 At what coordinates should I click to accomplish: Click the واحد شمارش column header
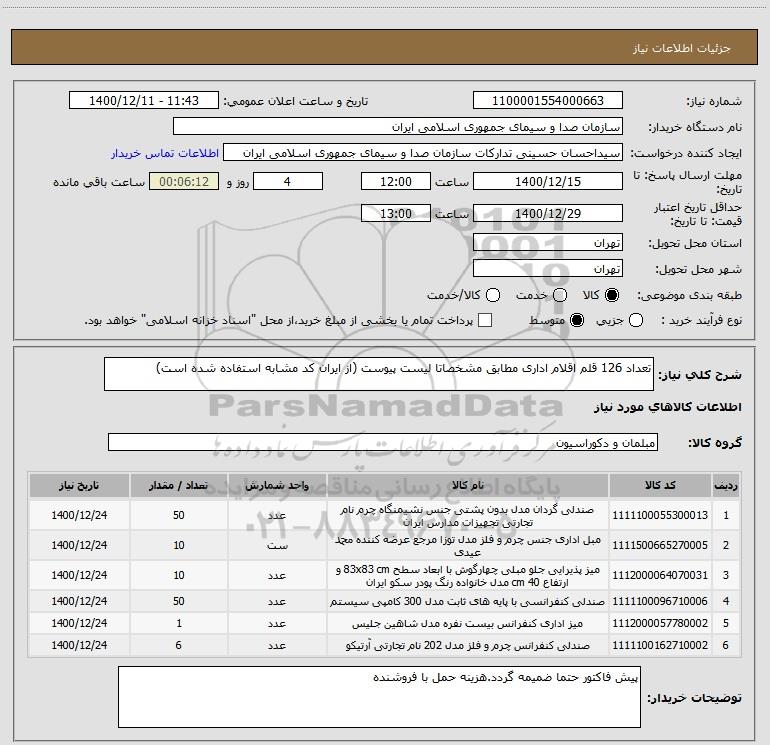(277, 485)
